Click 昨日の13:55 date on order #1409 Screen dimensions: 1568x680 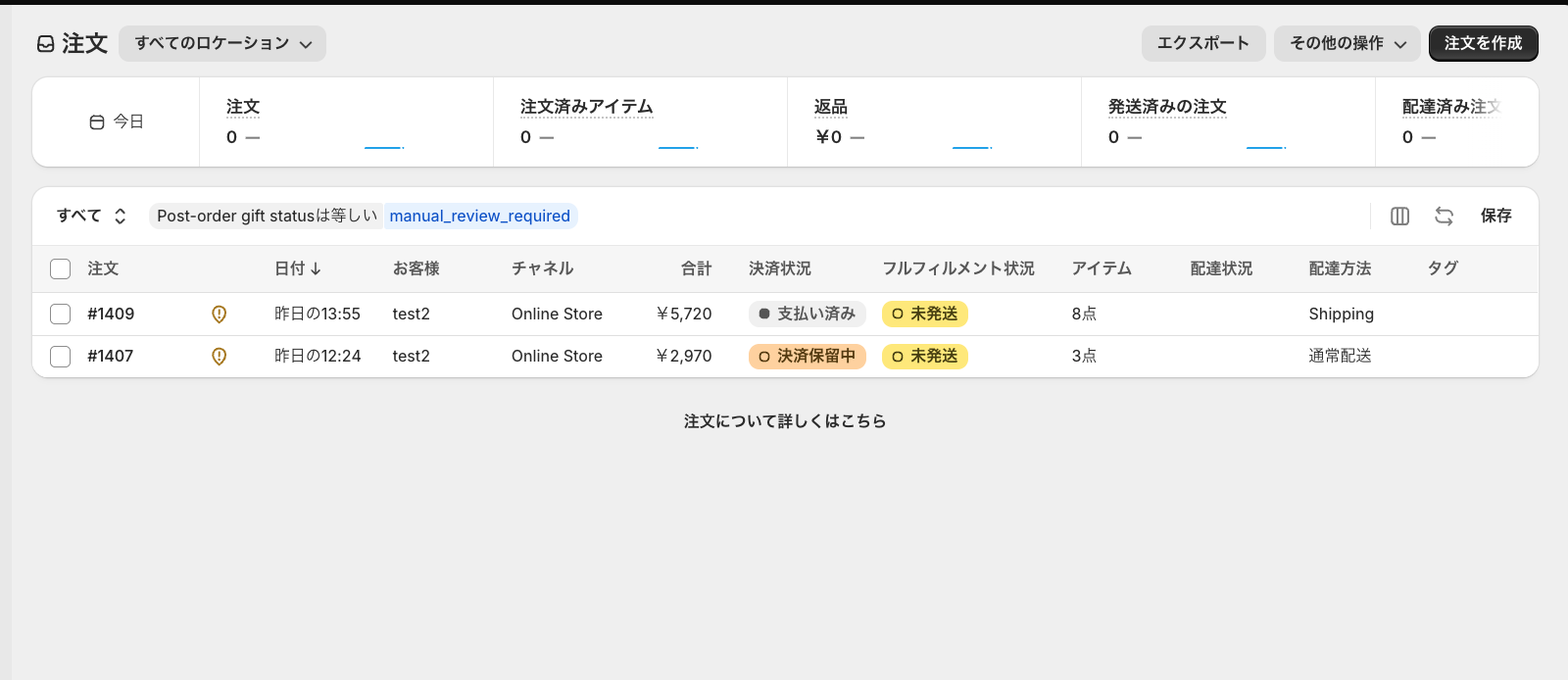click(318, 314)
